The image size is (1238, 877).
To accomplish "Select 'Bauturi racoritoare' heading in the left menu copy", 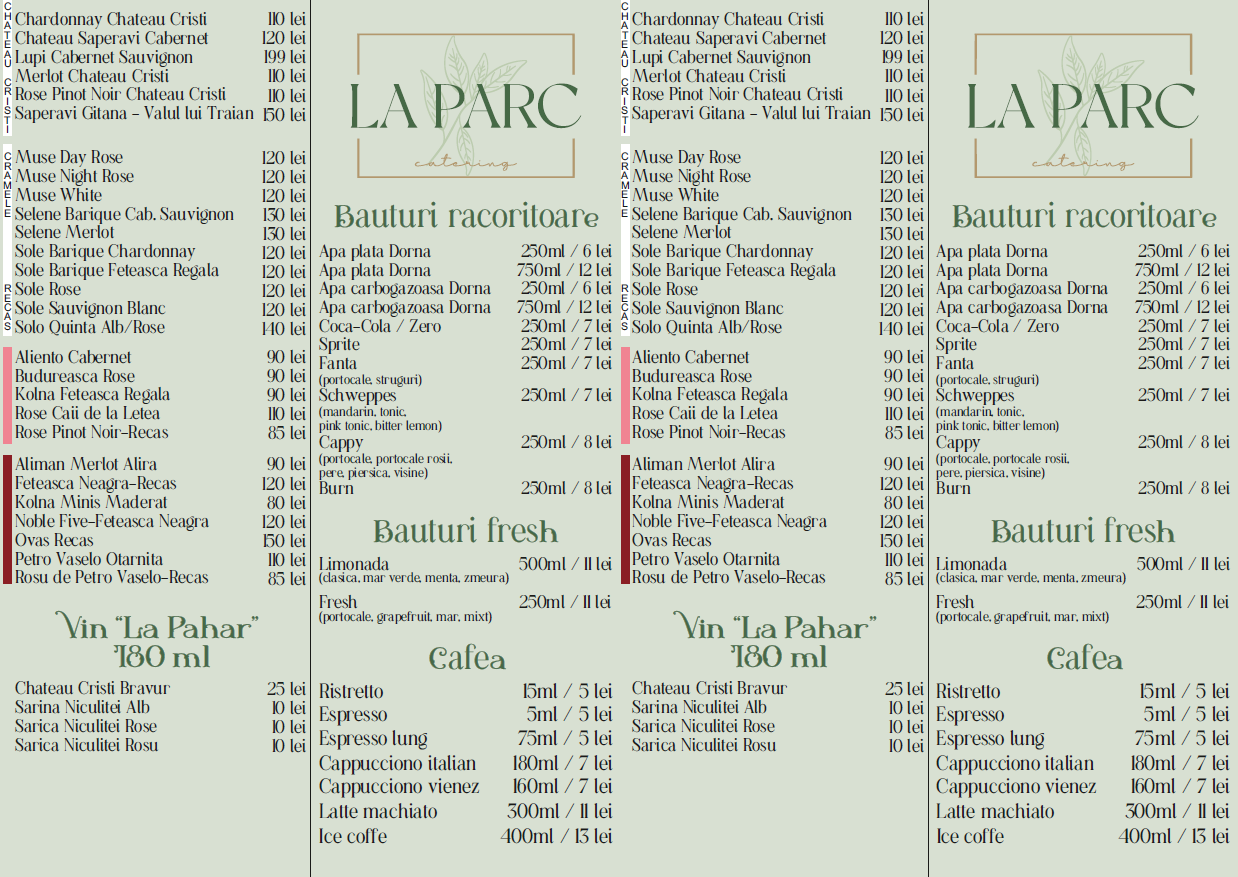I will [466, 217].
